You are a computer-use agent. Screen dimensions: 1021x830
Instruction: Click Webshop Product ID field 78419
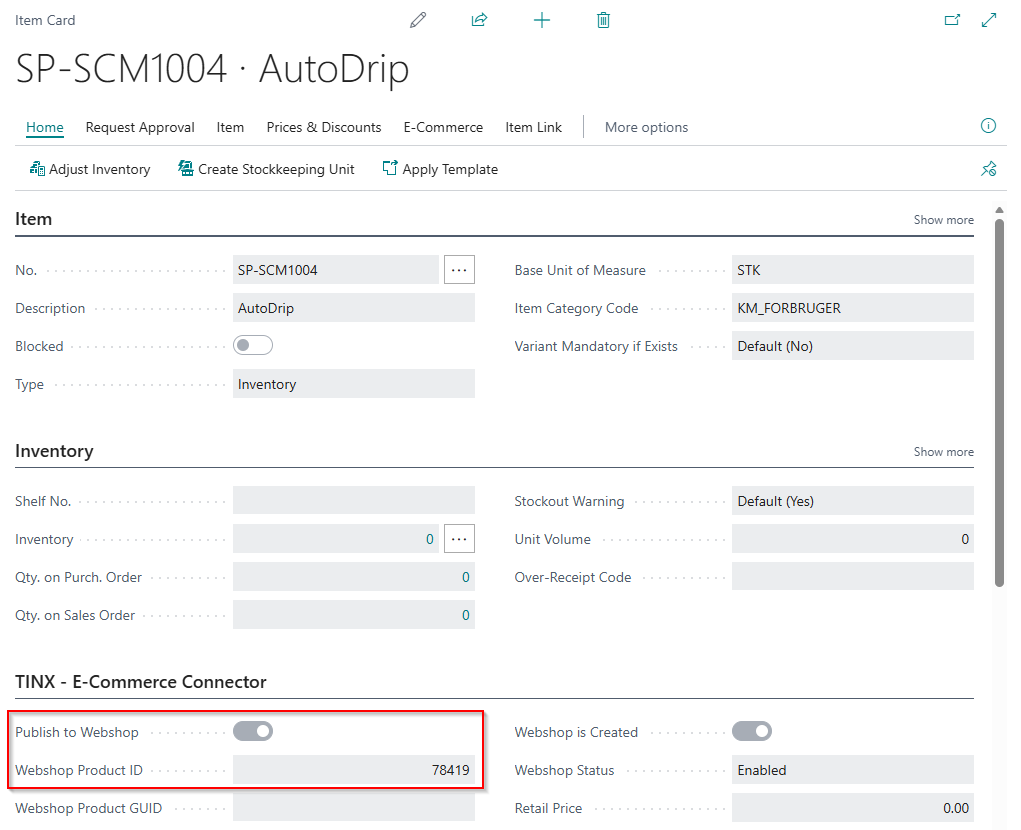point(354,769)
